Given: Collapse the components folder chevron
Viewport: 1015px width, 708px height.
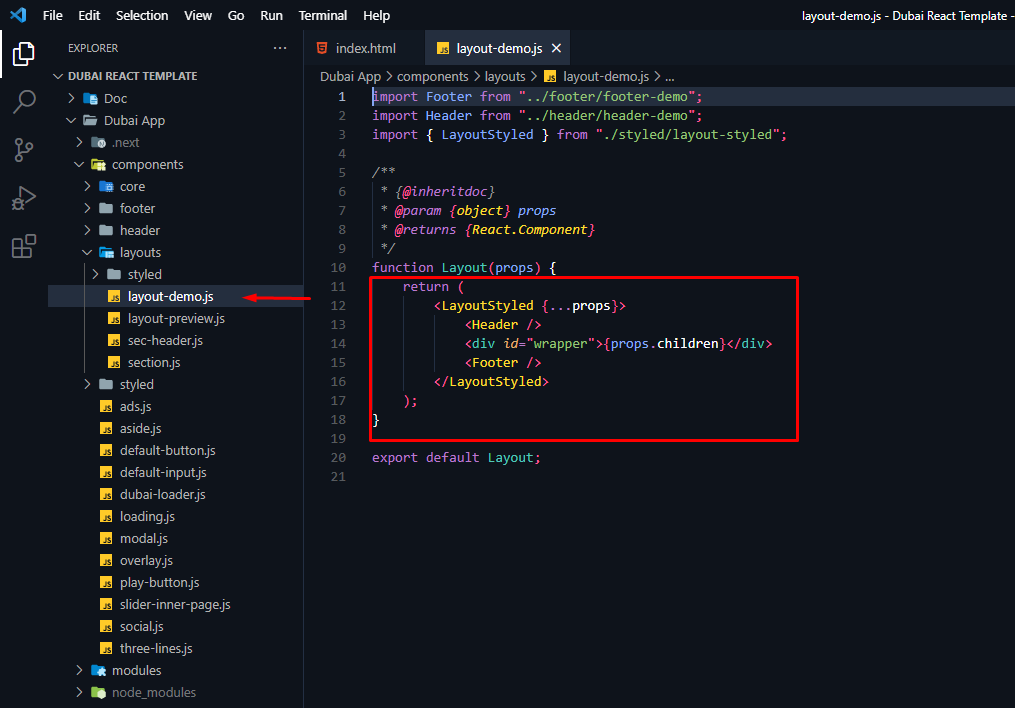Looking at the screenshot, I should (x=79, y=164).
